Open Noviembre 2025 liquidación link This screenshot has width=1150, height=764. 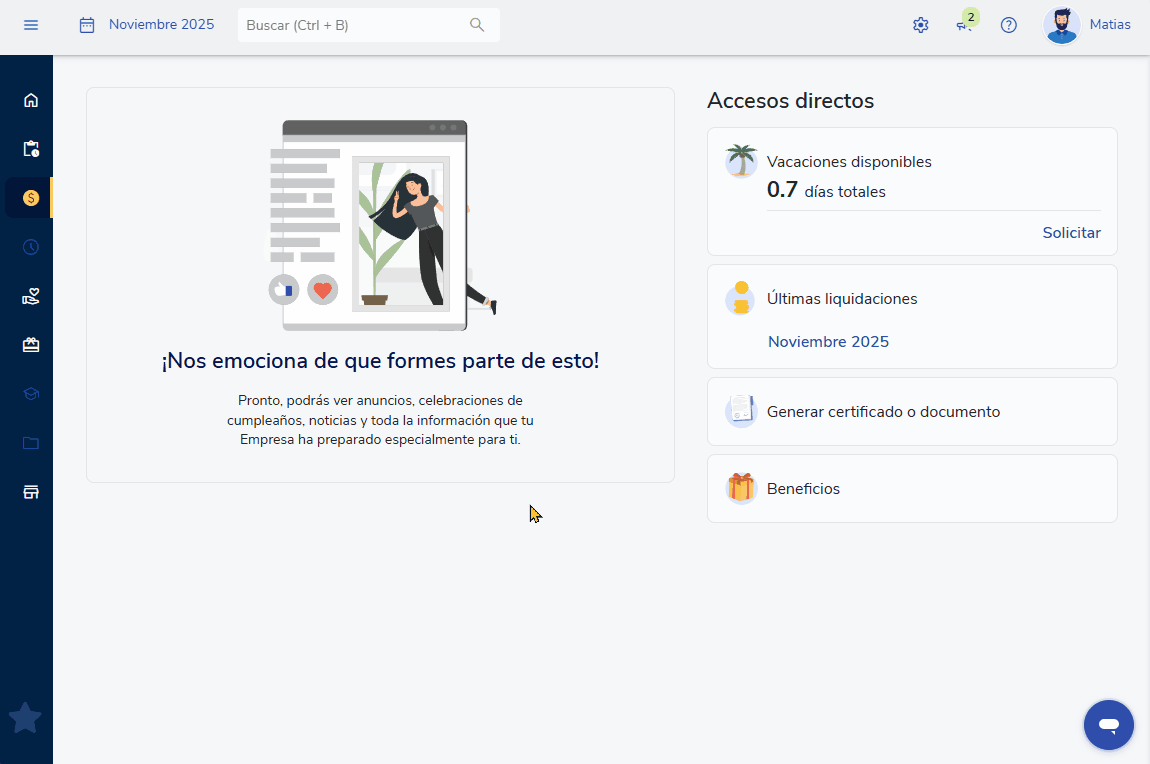coord(828,342)
